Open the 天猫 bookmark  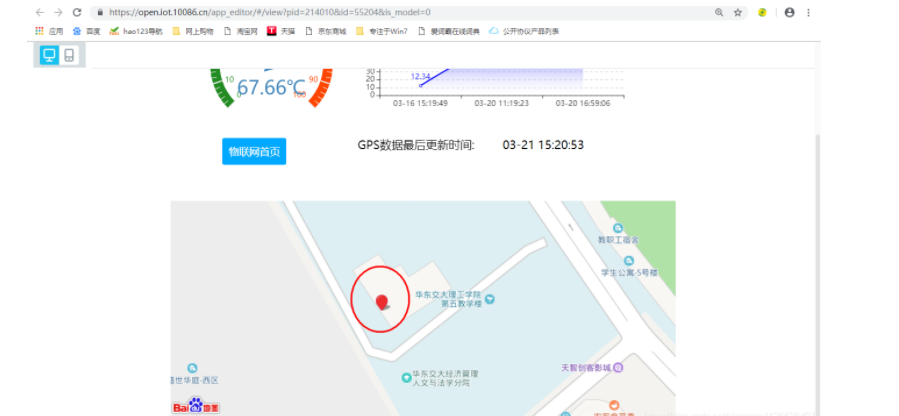point(282,31)
